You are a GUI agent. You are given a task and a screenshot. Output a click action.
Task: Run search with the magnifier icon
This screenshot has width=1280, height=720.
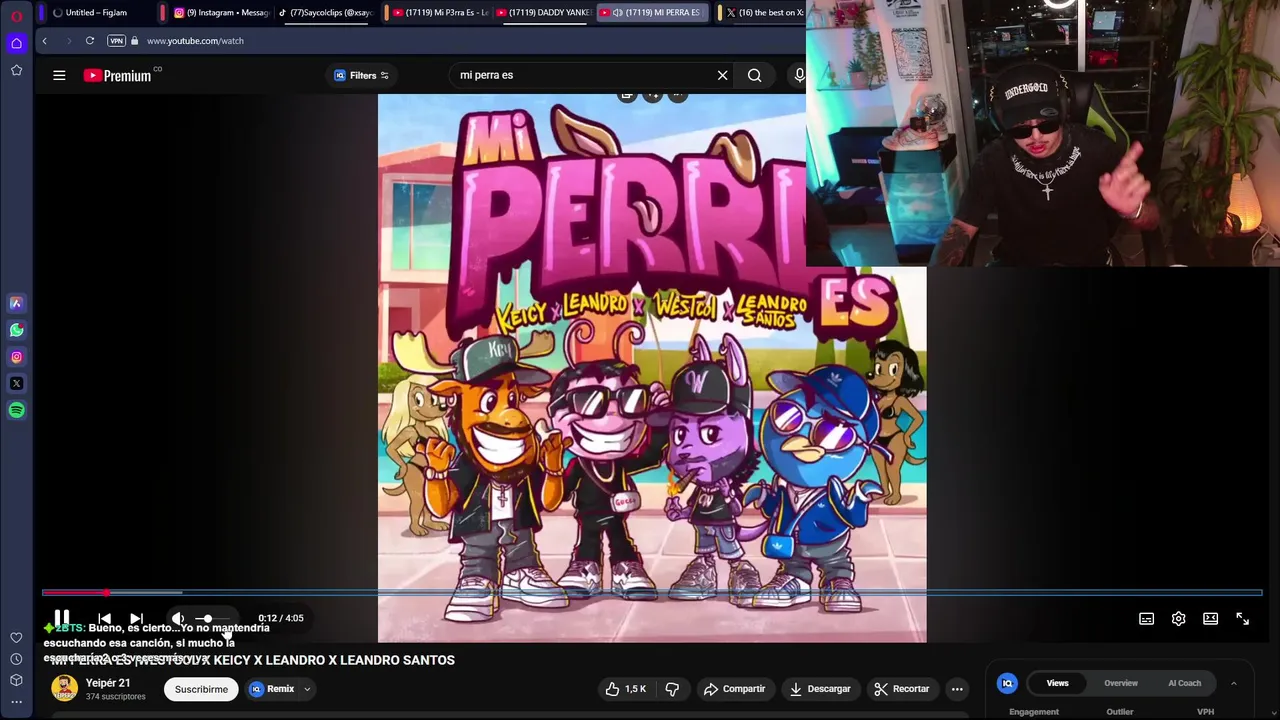pos(755,75)
